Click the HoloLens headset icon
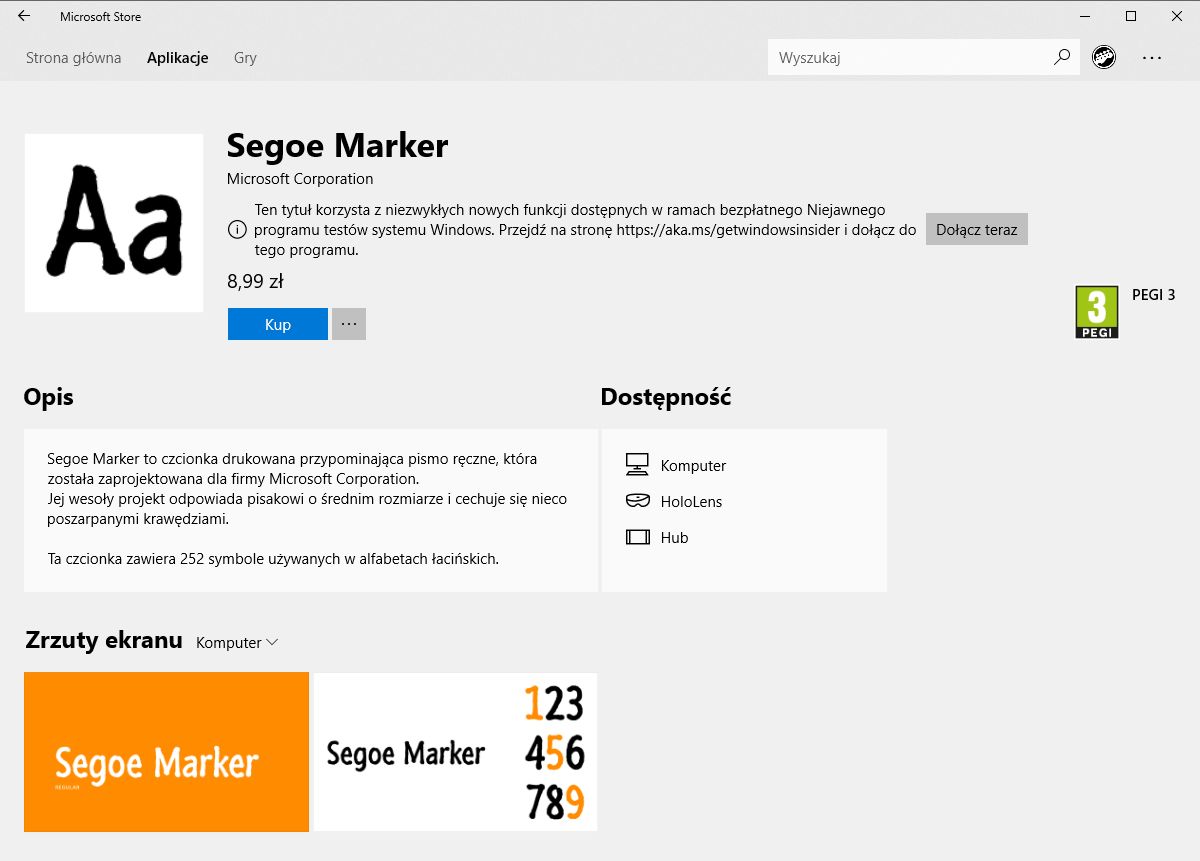This screenshot has width=1200, height=861. pyautogui.click(x=637, y=501)
